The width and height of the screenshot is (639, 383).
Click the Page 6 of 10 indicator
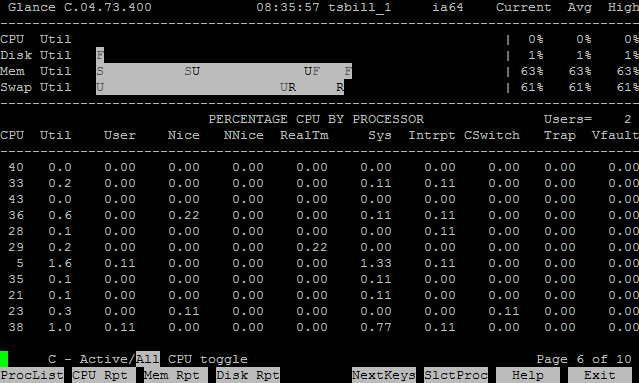[x=584, y=359]
